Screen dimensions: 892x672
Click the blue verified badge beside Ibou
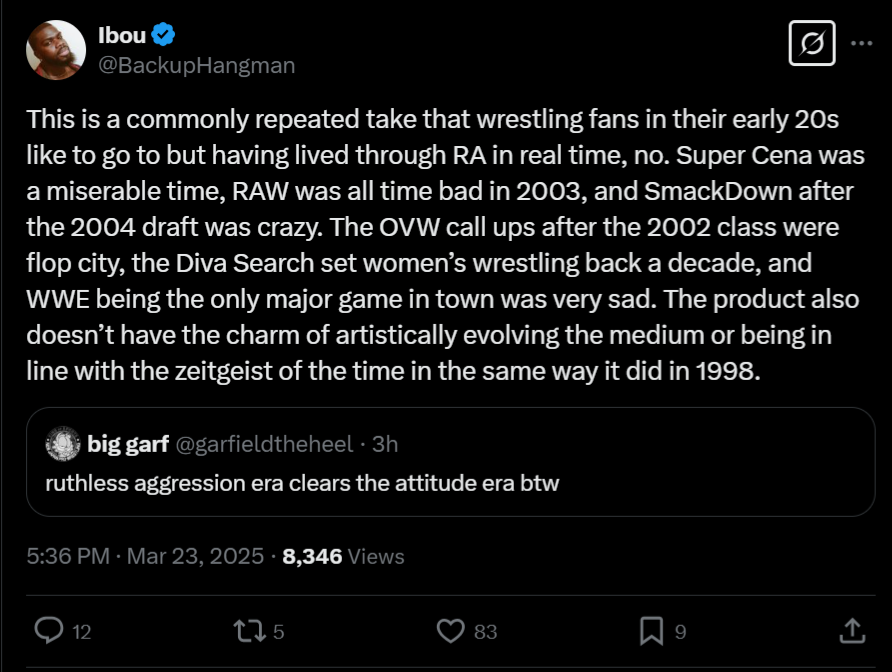pyautogui.click(x=163, y=35)
